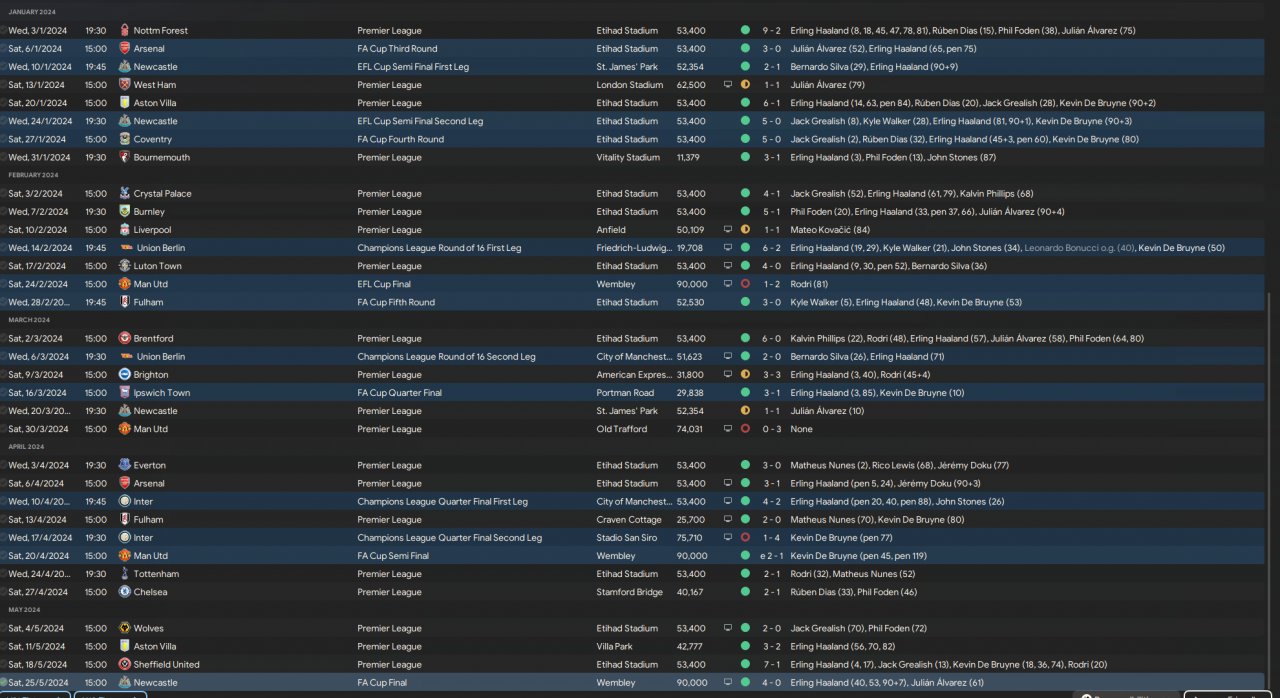Viewport: 1280px width, 698px height.
Task: Open Newcastle team from the FA Cup Final row
Action: tap(155, 682)
